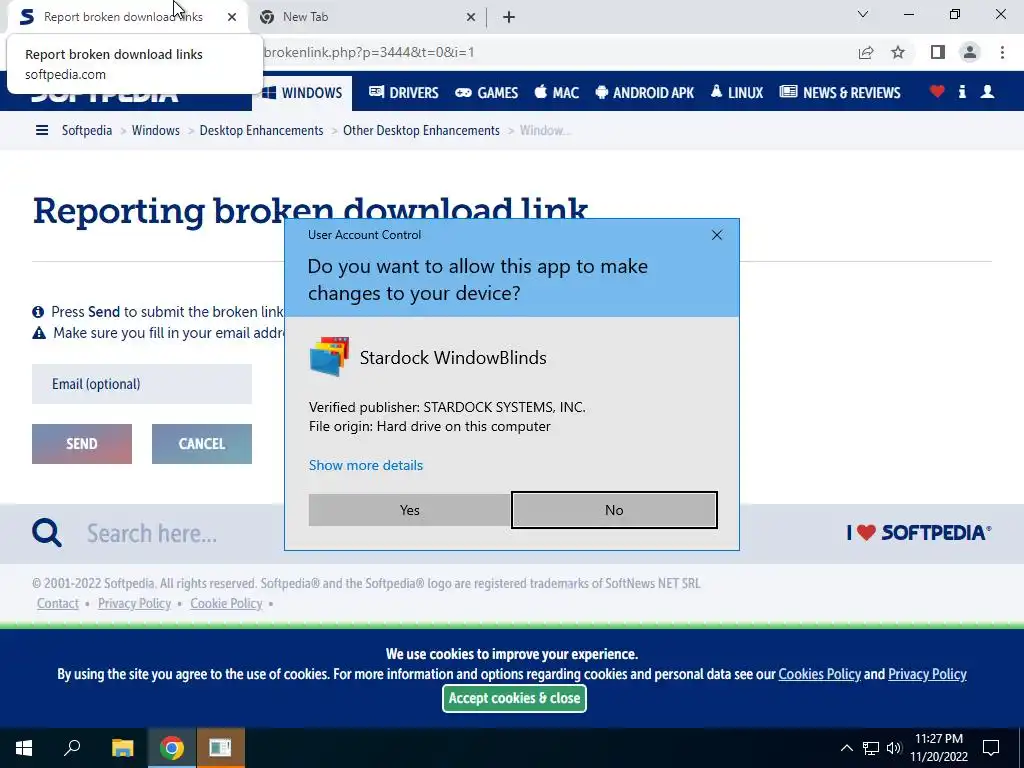
Task: Go to Desktop Enhancements breadcrumb
Action: (x=261, y=130)
